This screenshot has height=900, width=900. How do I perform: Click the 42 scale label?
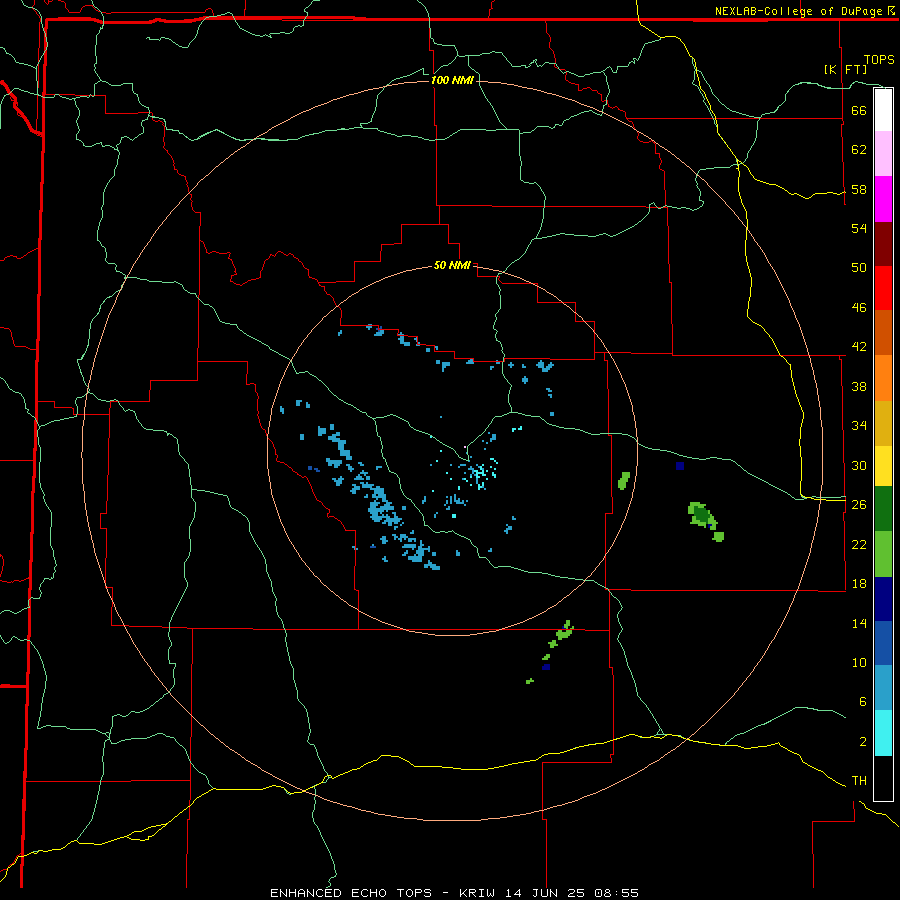point(859,346)
